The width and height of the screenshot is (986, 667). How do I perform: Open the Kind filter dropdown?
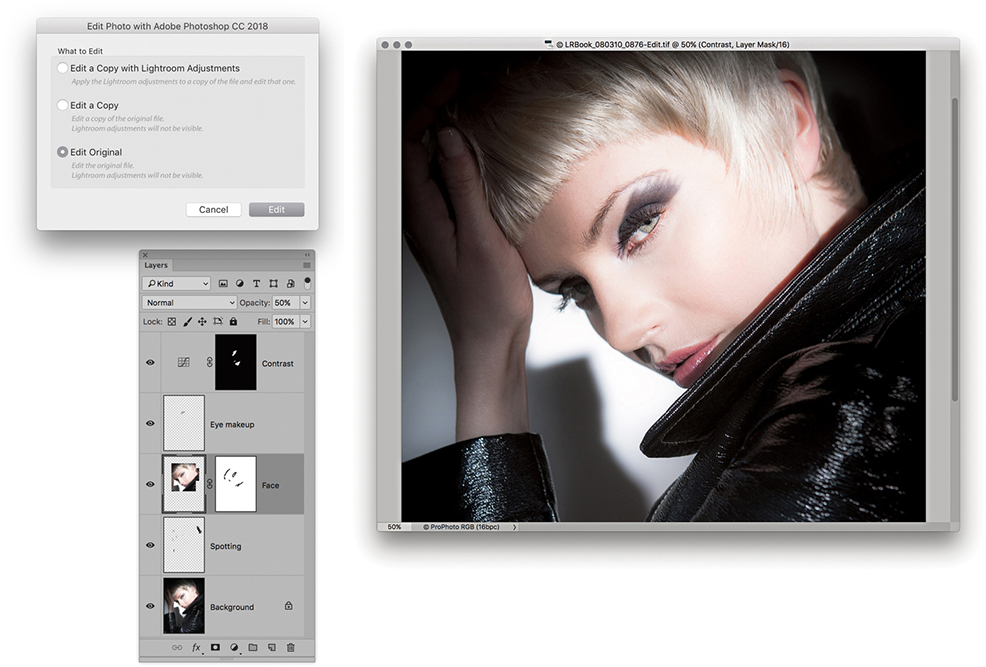click(x=176, y=284)
